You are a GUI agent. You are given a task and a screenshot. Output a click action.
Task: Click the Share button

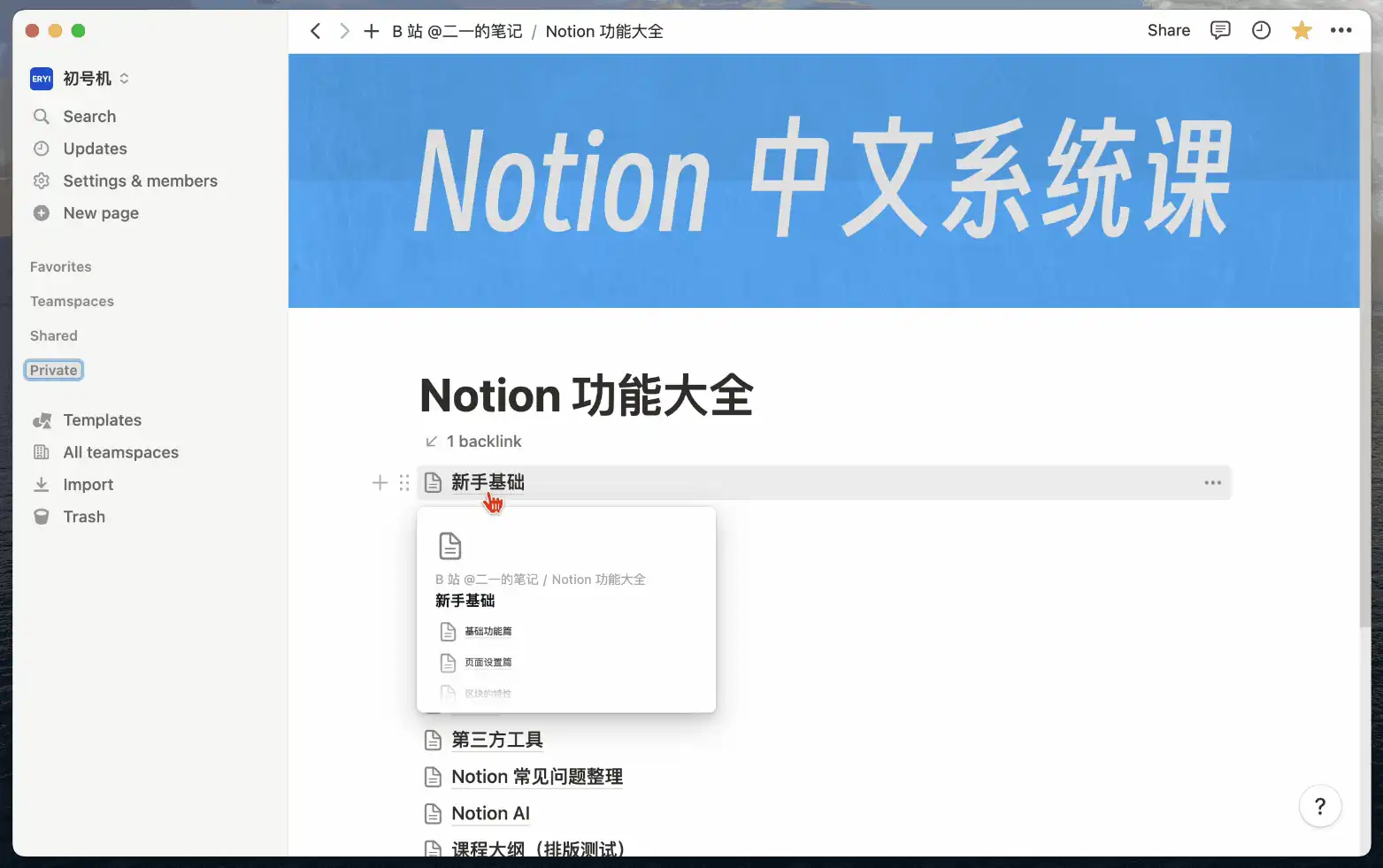(x=1168, y=30)
